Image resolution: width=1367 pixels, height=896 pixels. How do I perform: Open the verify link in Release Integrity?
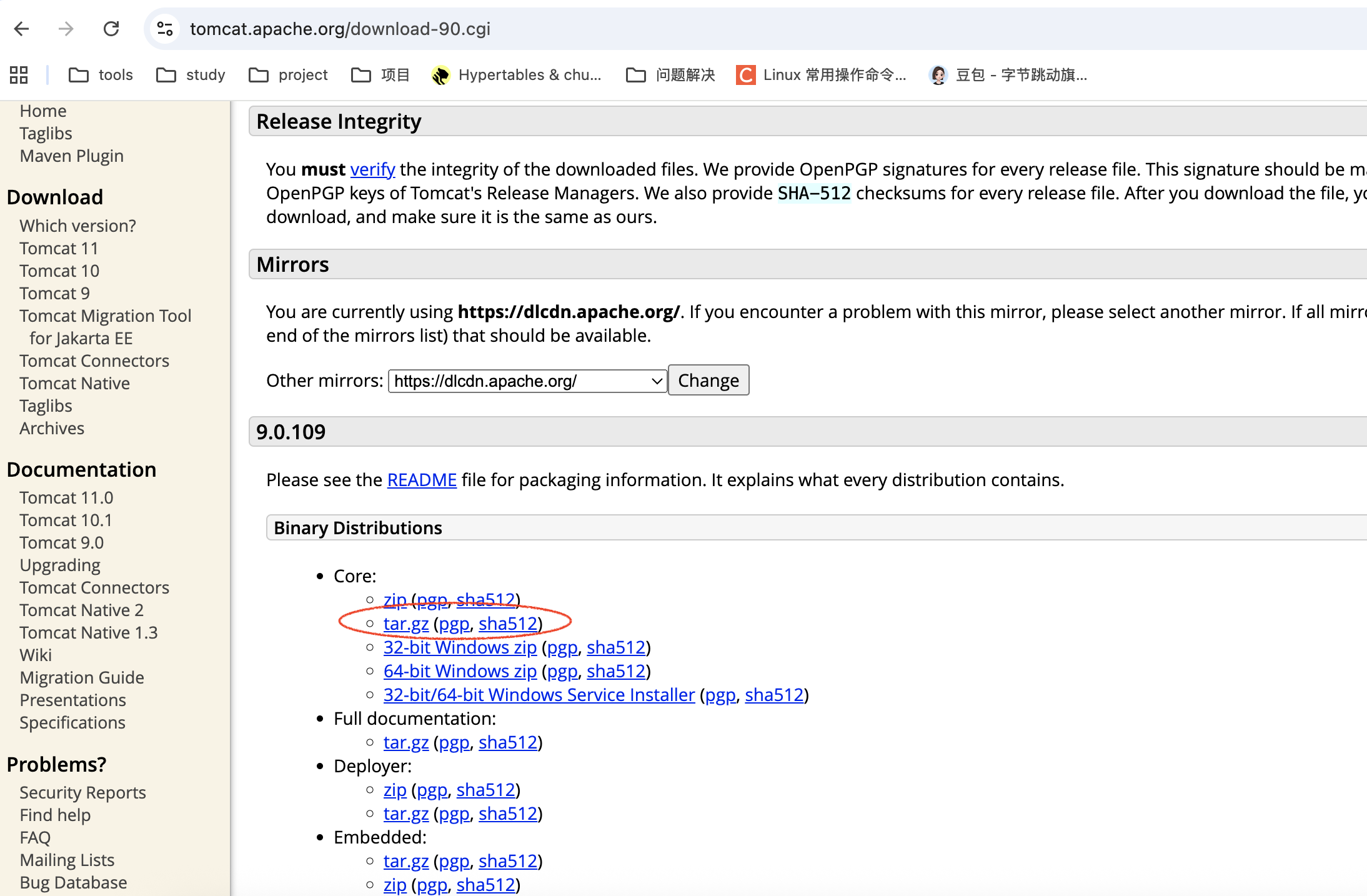click(372, 169)
